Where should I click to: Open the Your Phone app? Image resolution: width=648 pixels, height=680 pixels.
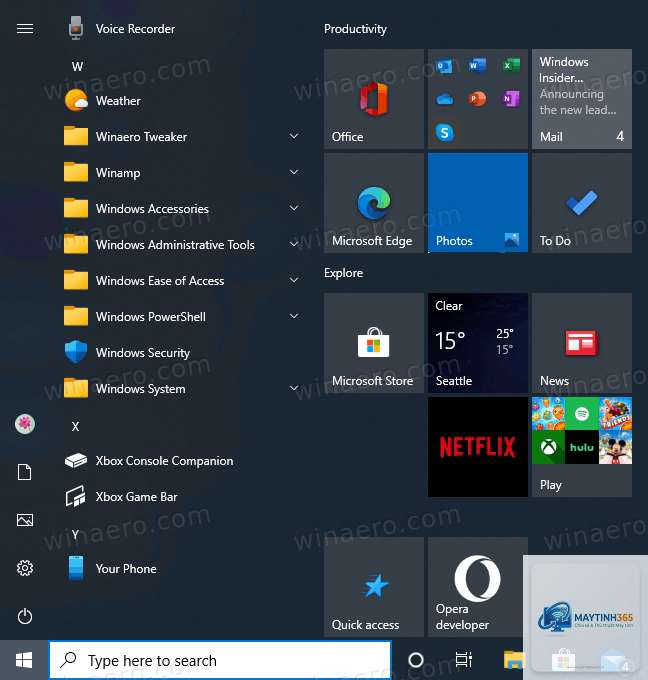180,569
